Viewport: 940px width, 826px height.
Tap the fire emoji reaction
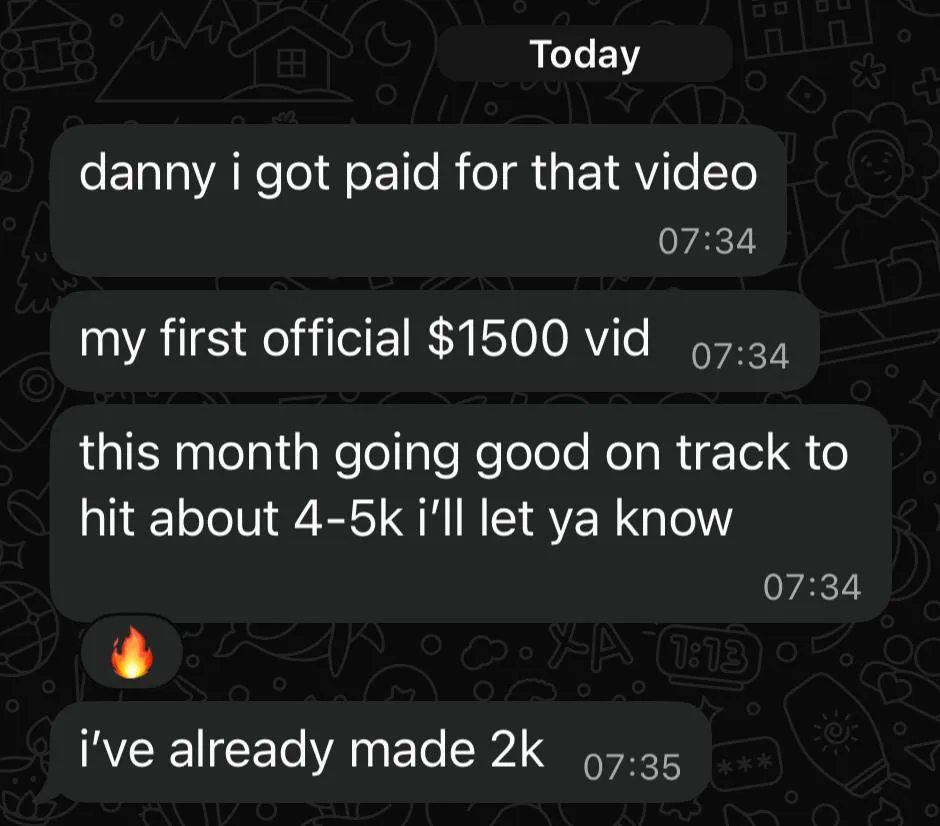pos(131,653)
